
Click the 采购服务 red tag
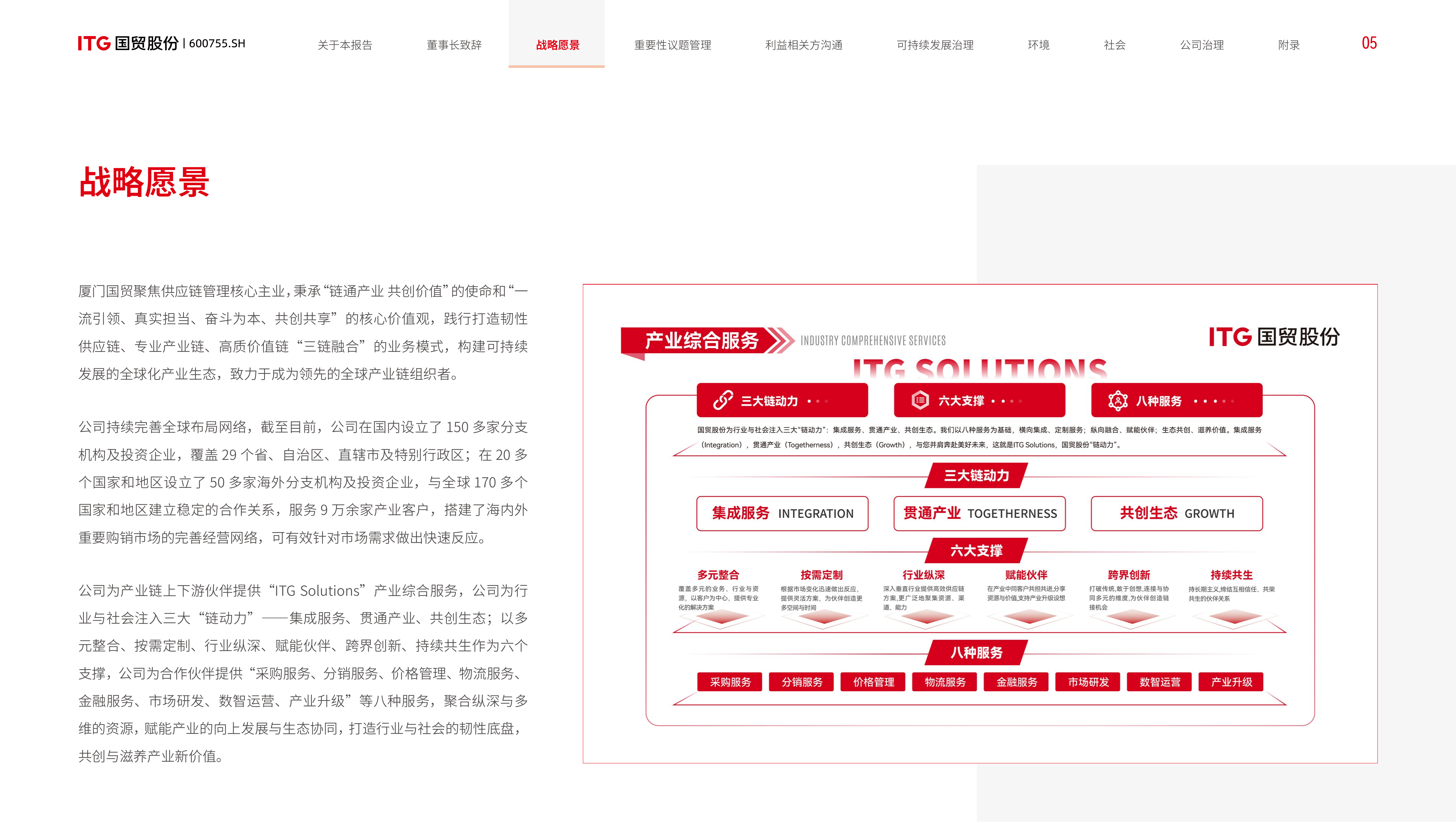730,682
